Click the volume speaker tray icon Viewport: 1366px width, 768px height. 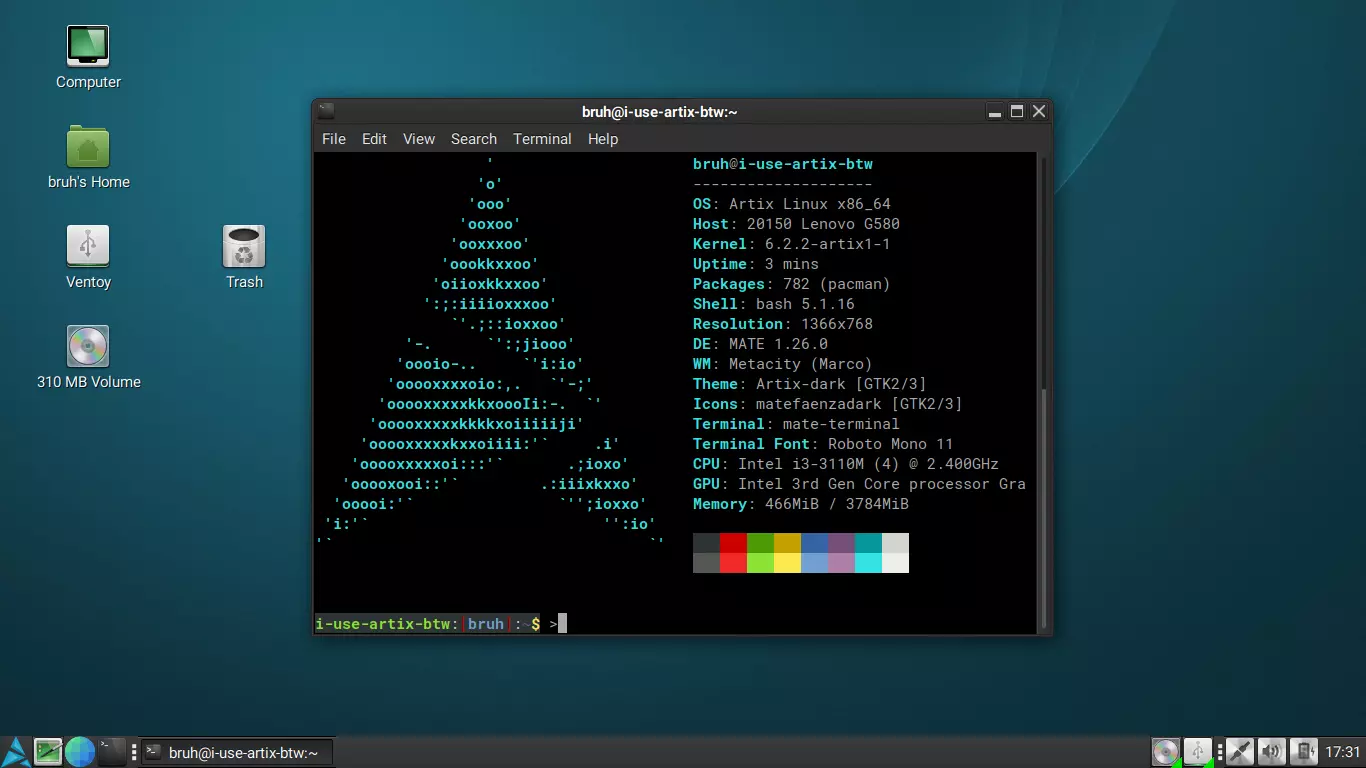coord(1271,751)
